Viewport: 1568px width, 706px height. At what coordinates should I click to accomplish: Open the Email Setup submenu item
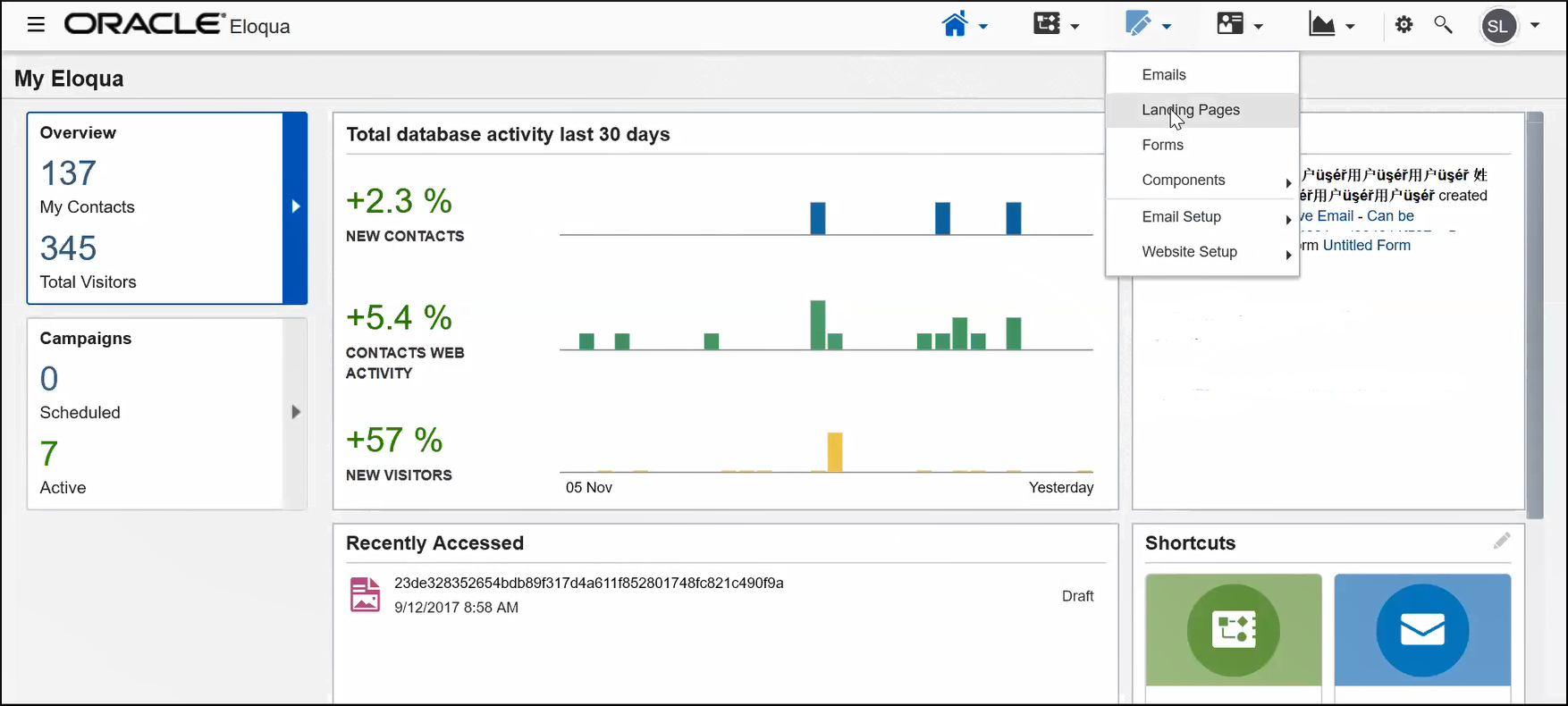1202,216
